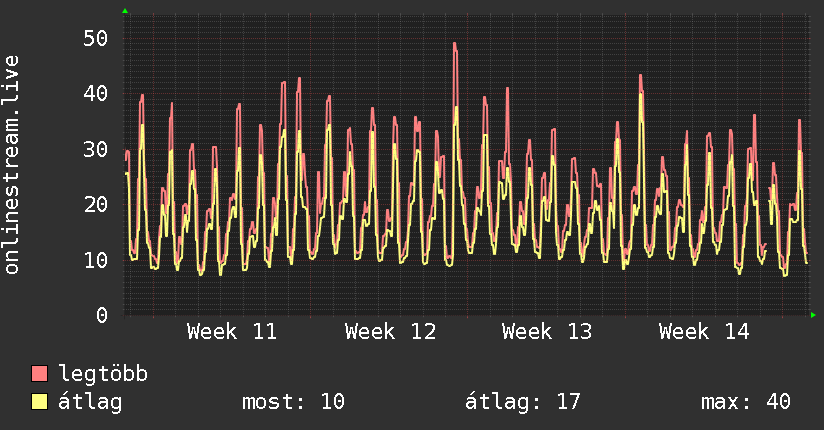Select the átlag legend label beside yellow swatch
824x430 pixels.
(90, 402)
